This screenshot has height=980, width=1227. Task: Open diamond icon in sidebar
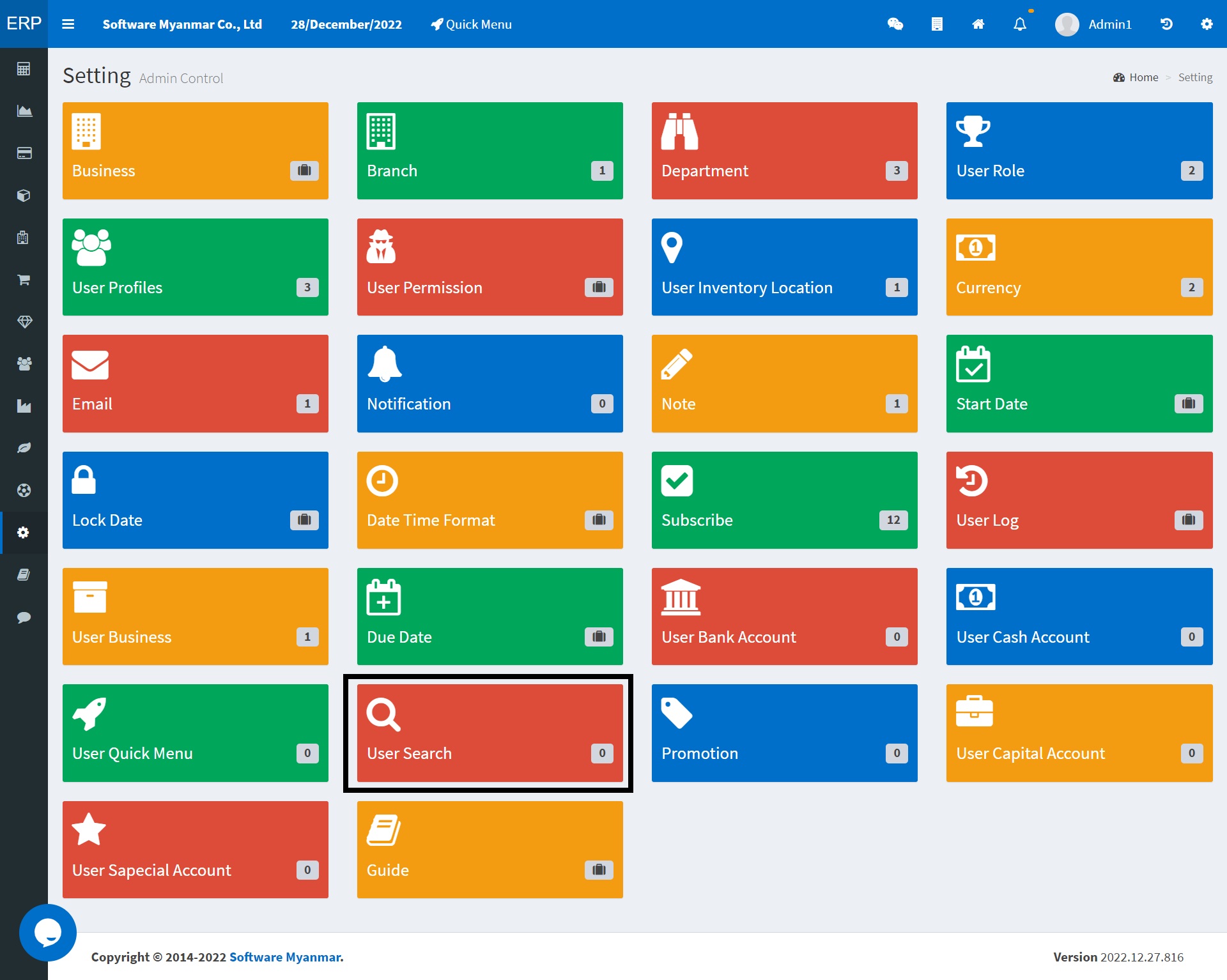click(x=24, y=322)
